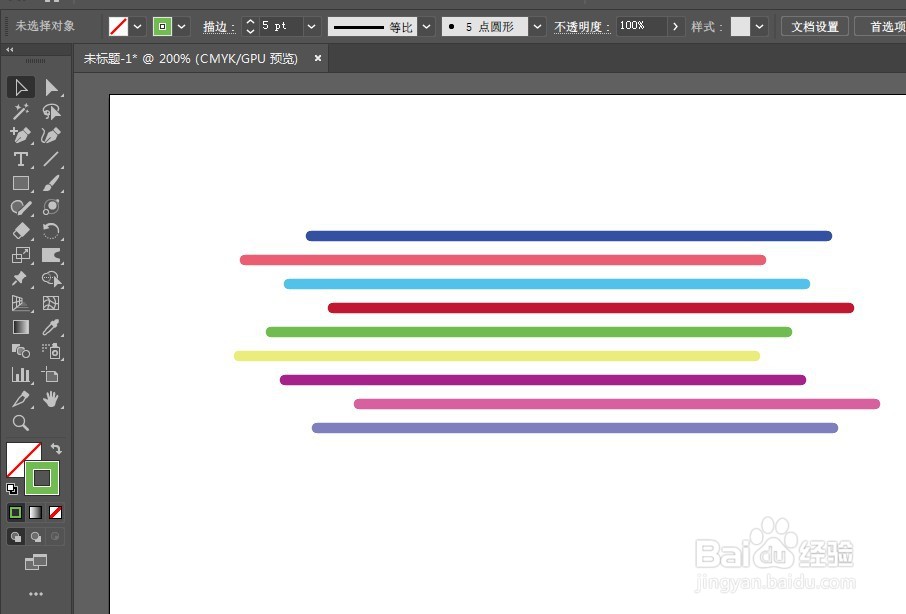The height and width of the screenshot is (614, 906).
Task: Click the 文档设置 button
Action: tap(814, 26)
